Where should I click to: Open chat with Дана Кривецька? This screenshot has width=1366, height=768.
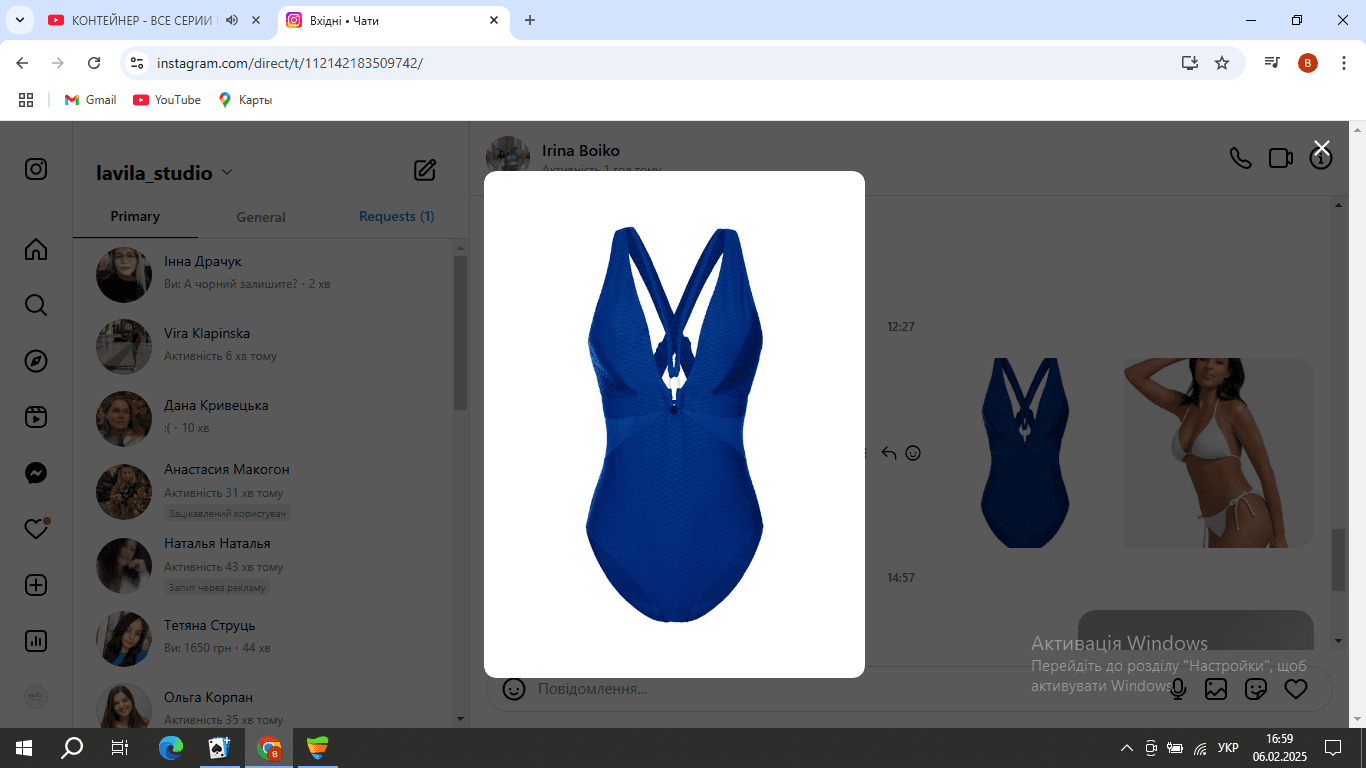pos(264,418)
